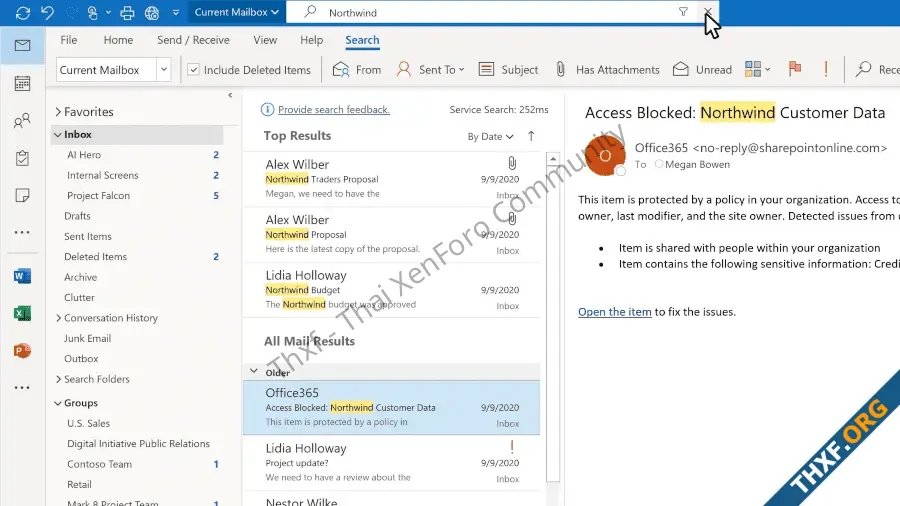This screenshot has width=900, height=506.
Task: Click the ellipsis below the PowerPoint icon
Action: point(22,388)
